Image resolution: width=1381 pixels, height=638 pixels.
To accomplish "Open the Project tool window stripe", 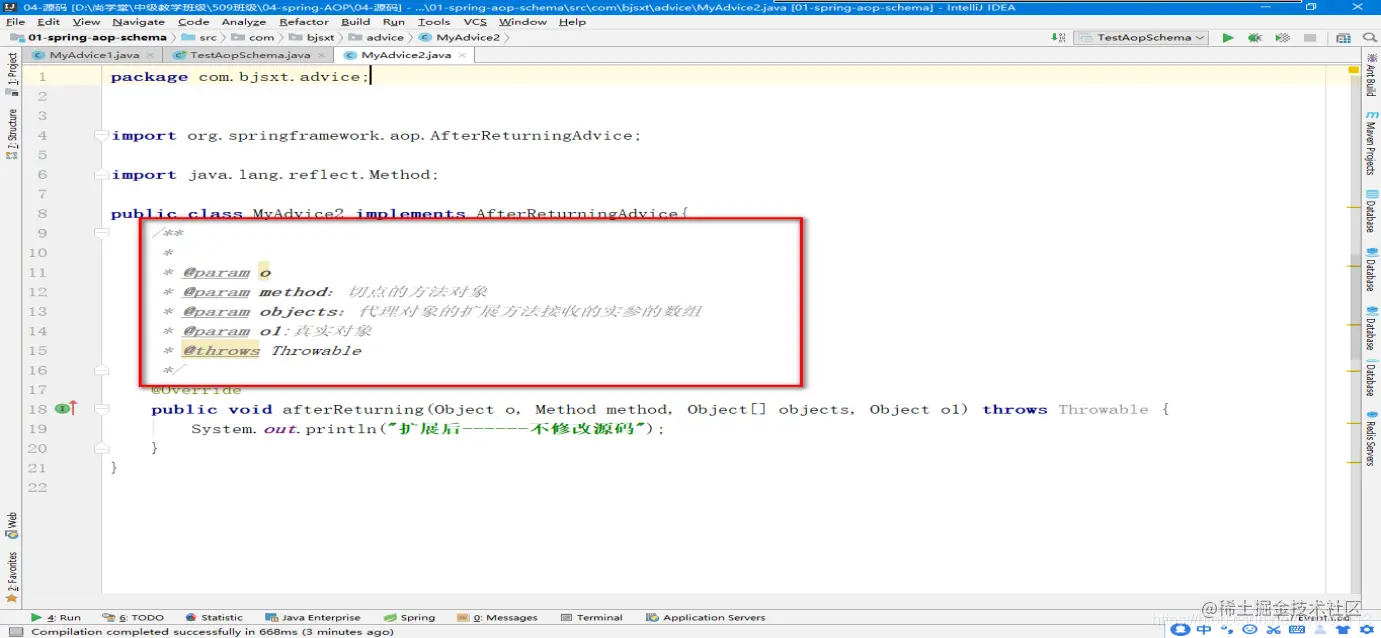I will 12,74.
